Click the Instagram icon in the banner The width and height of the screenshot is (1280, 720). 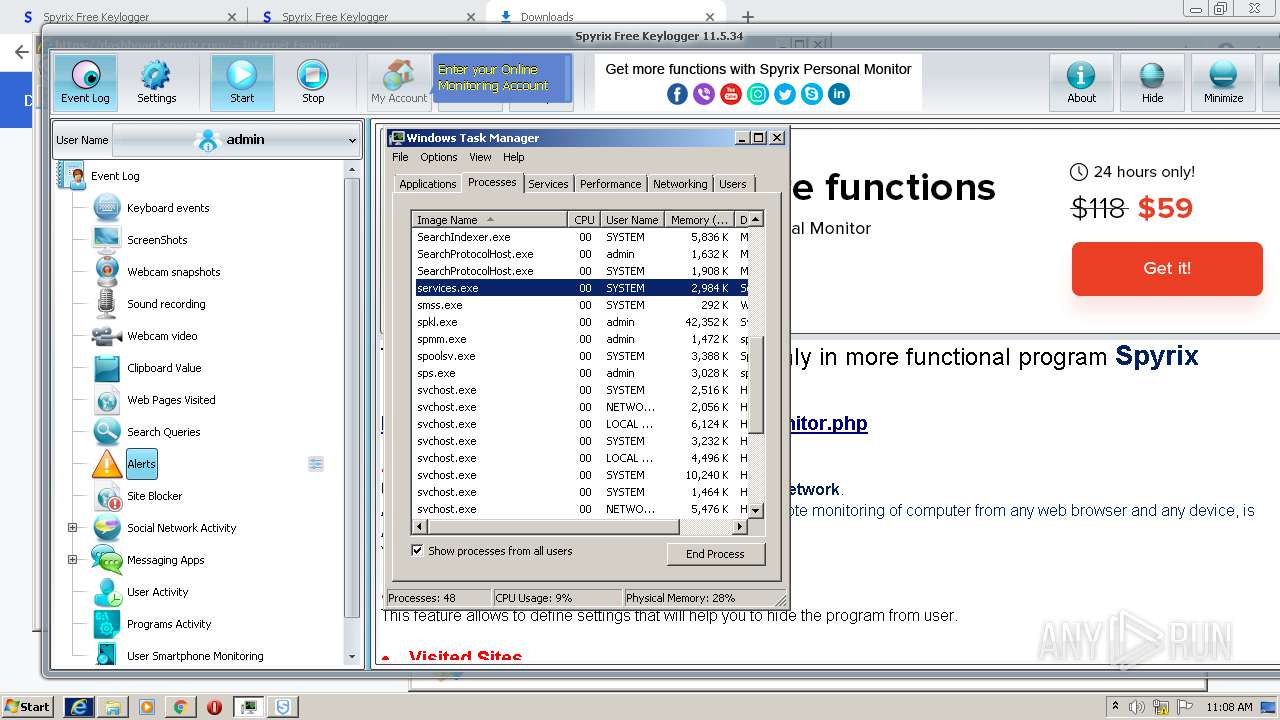click(758, 94)
